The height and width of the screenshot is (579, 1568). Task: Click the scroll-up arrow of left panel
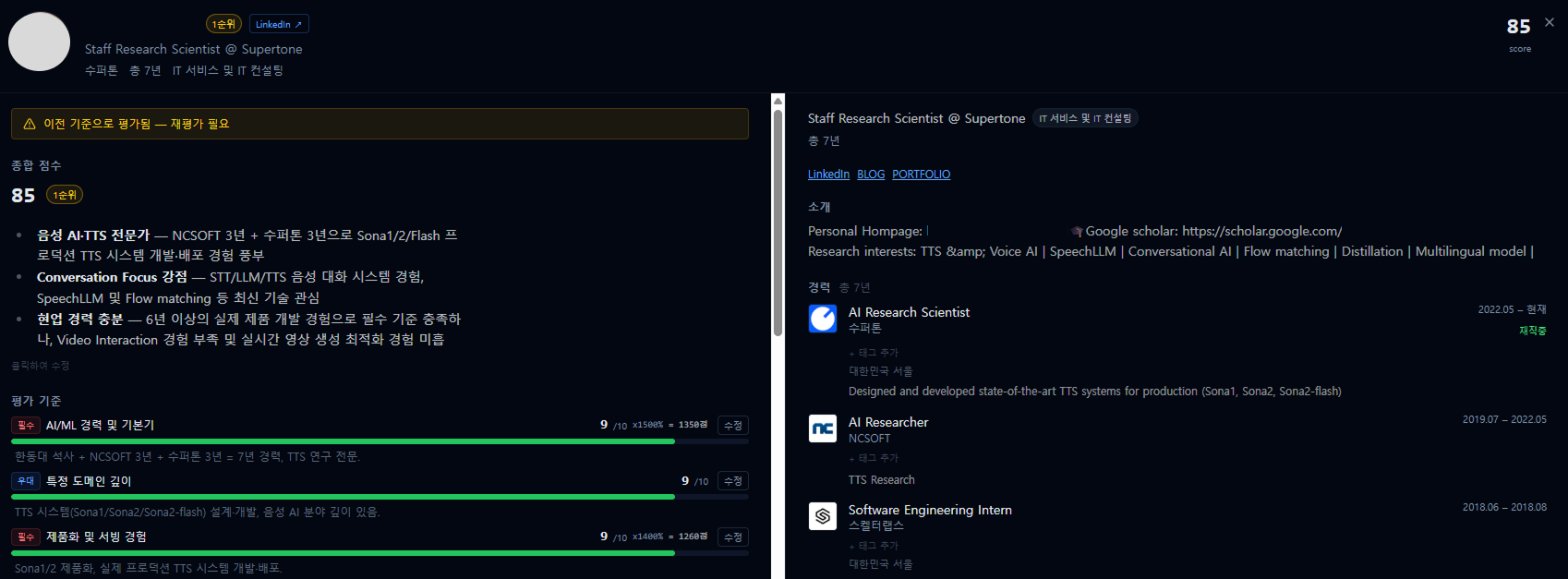tap(778, 101)
